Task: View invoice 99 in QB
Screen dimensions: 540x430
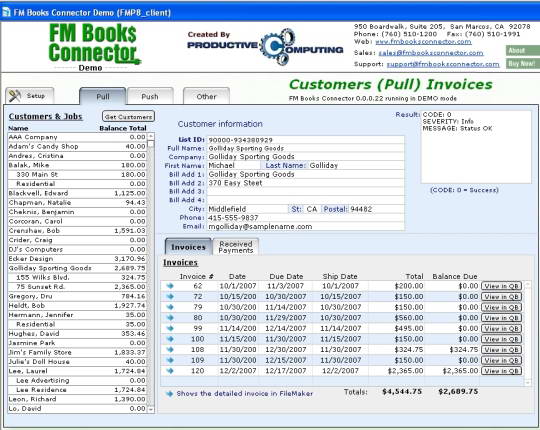Action: (x=501, y=328)
